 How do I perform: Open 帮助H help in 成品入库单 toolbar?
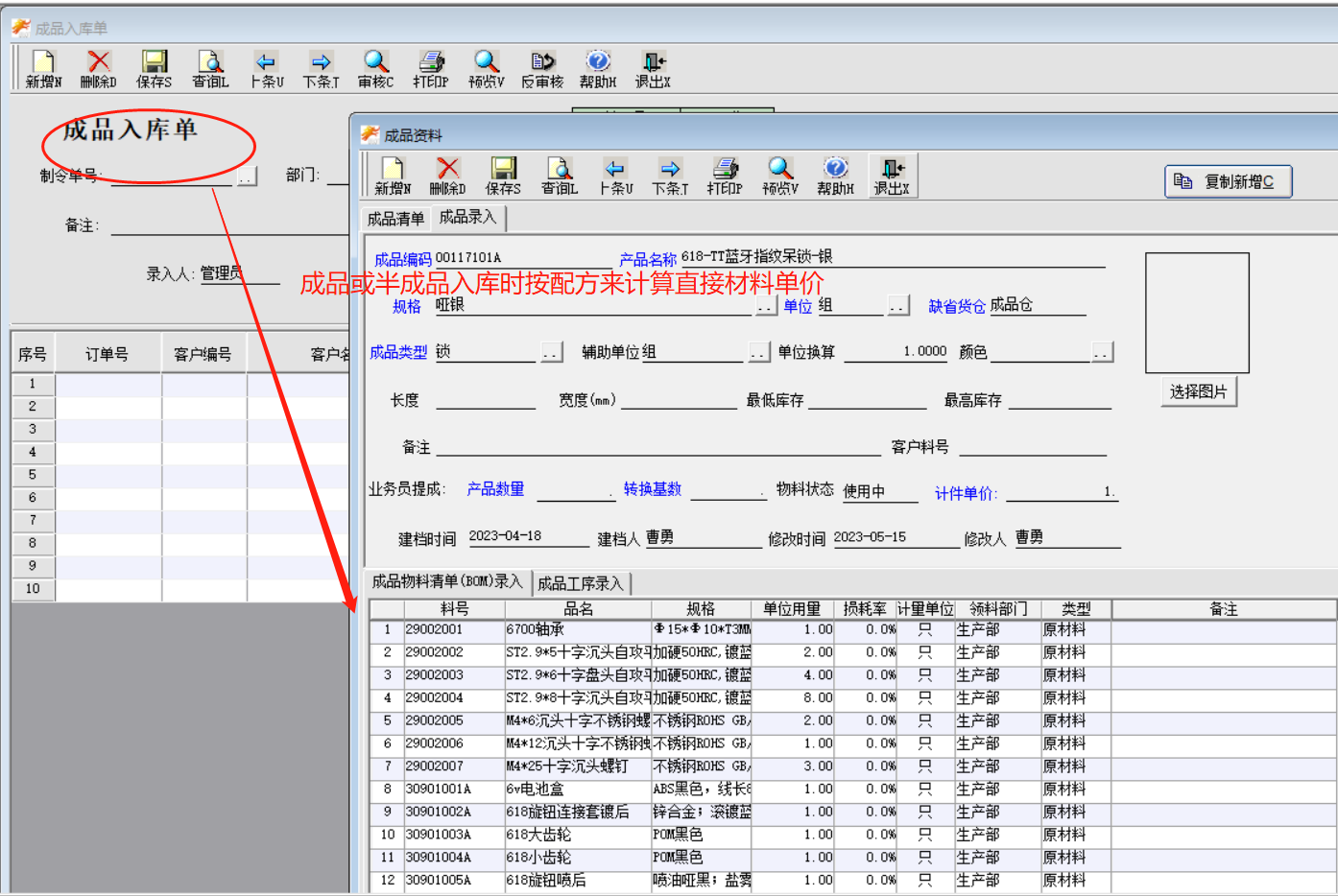pyautogui.click(x=598, y=69)
